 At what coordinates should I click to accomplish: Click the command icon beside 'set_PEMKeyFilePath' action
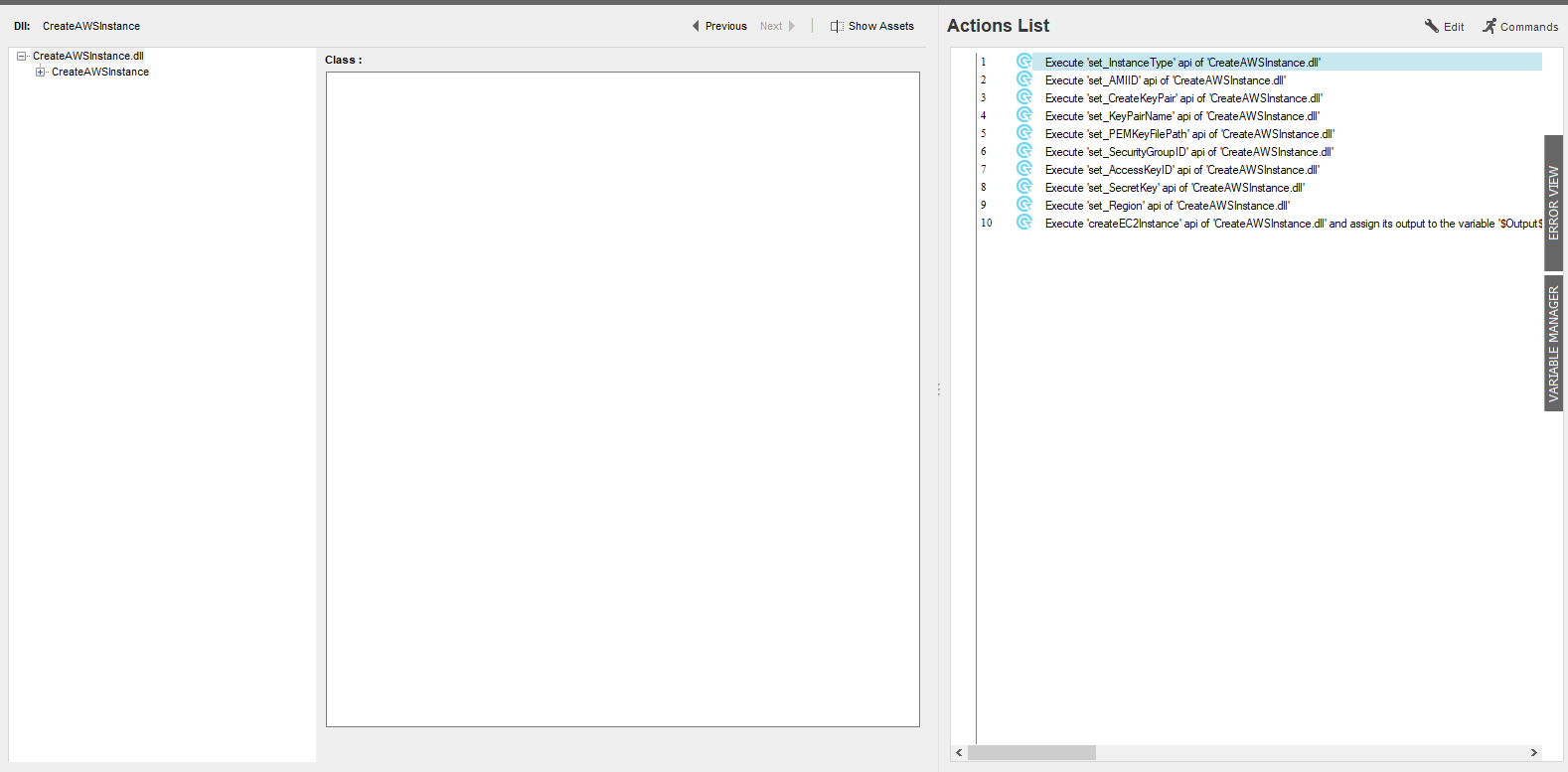click(1024, 133)
